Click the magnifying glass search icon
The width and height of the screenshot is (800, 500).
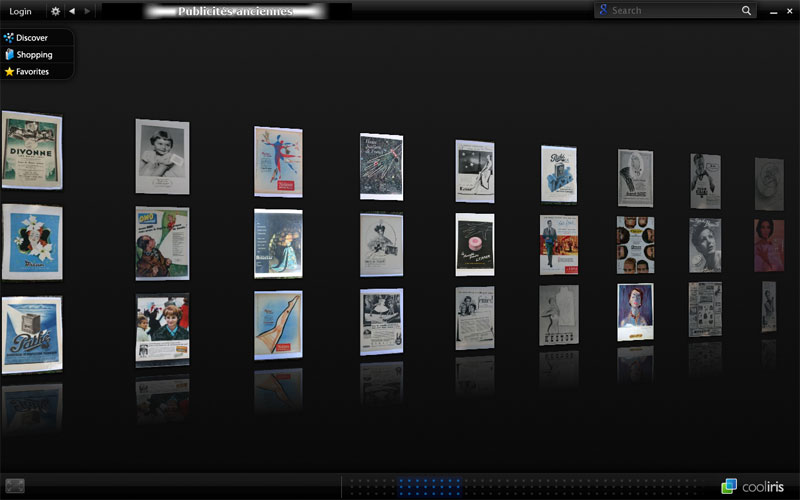[746, 10]
